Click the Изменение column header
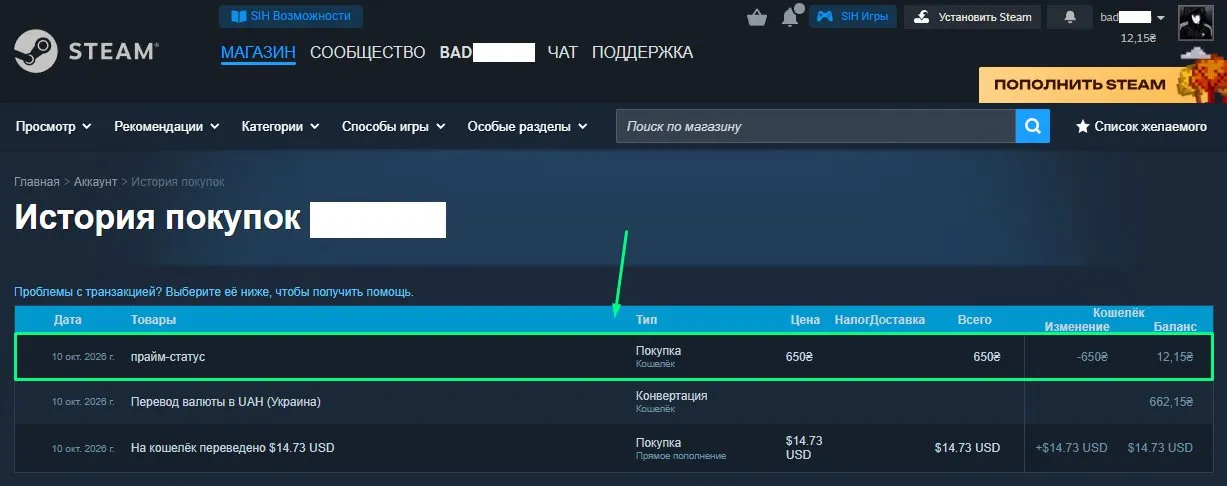 (x=1077, y=327)
